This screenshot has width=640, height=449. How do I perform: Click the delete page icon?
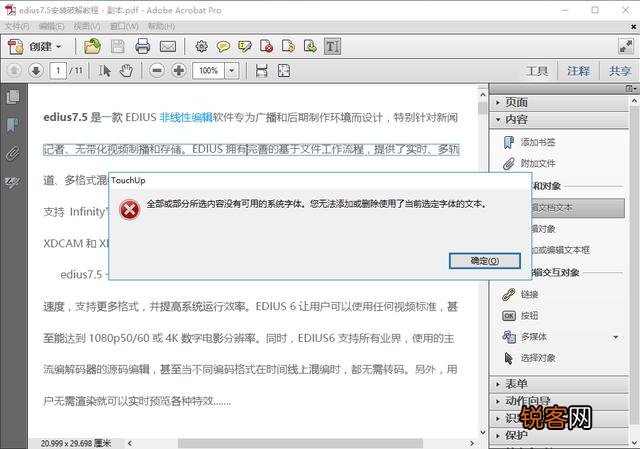pyautogui.click(x=266, y=47)
